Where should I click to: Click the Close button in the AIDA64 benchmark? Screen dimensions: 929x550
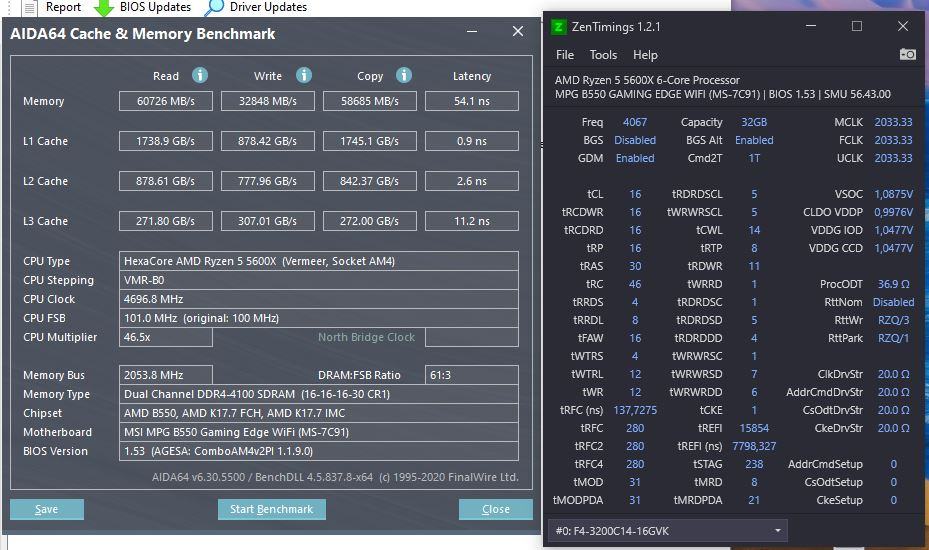pos(495,509)
